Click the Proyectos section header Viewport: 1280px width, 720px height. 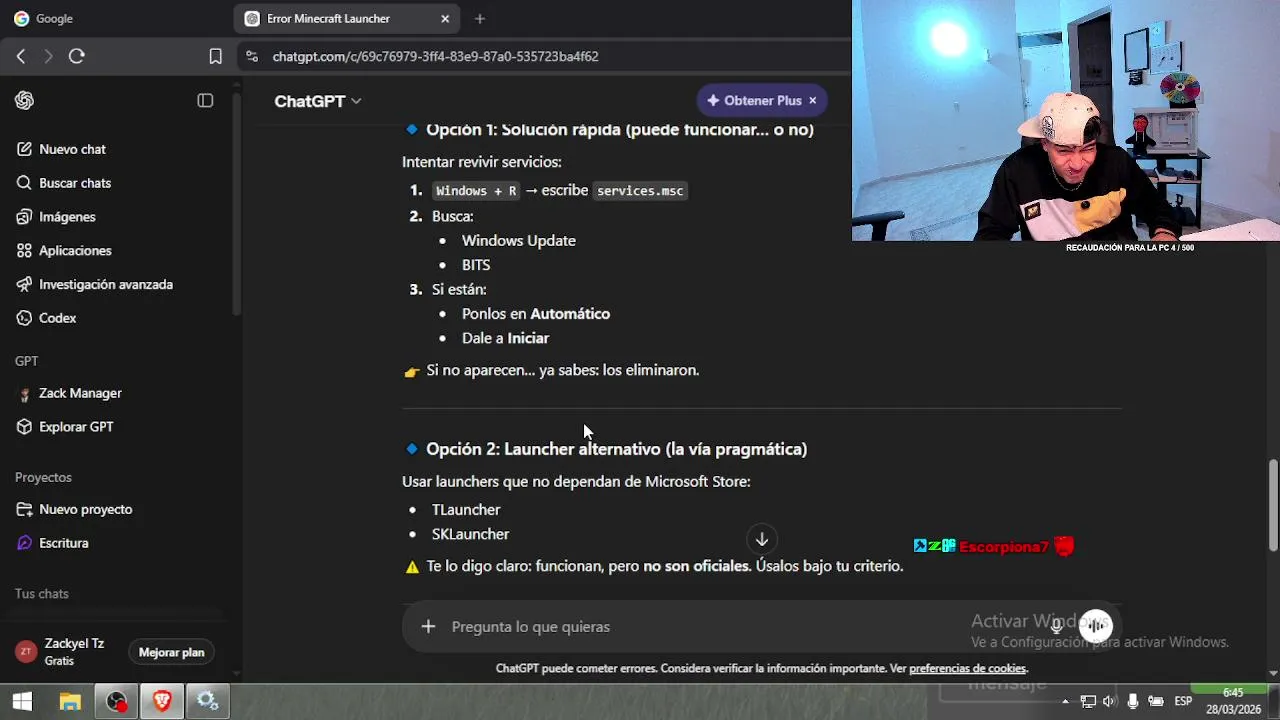pyautogui.click(x=43, y=478)
